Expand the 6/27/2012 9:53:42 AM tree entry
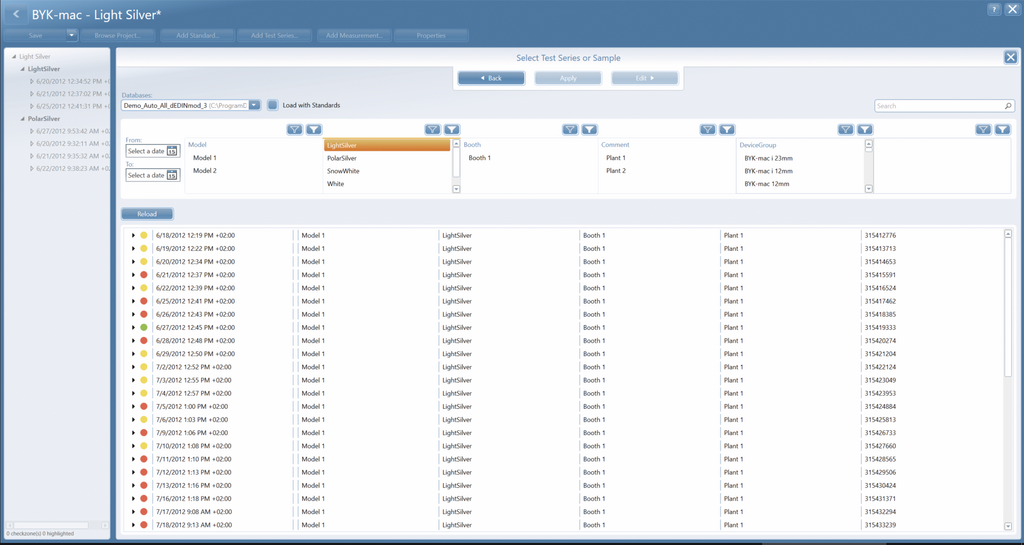1024x545 pixels. [31, 131]
